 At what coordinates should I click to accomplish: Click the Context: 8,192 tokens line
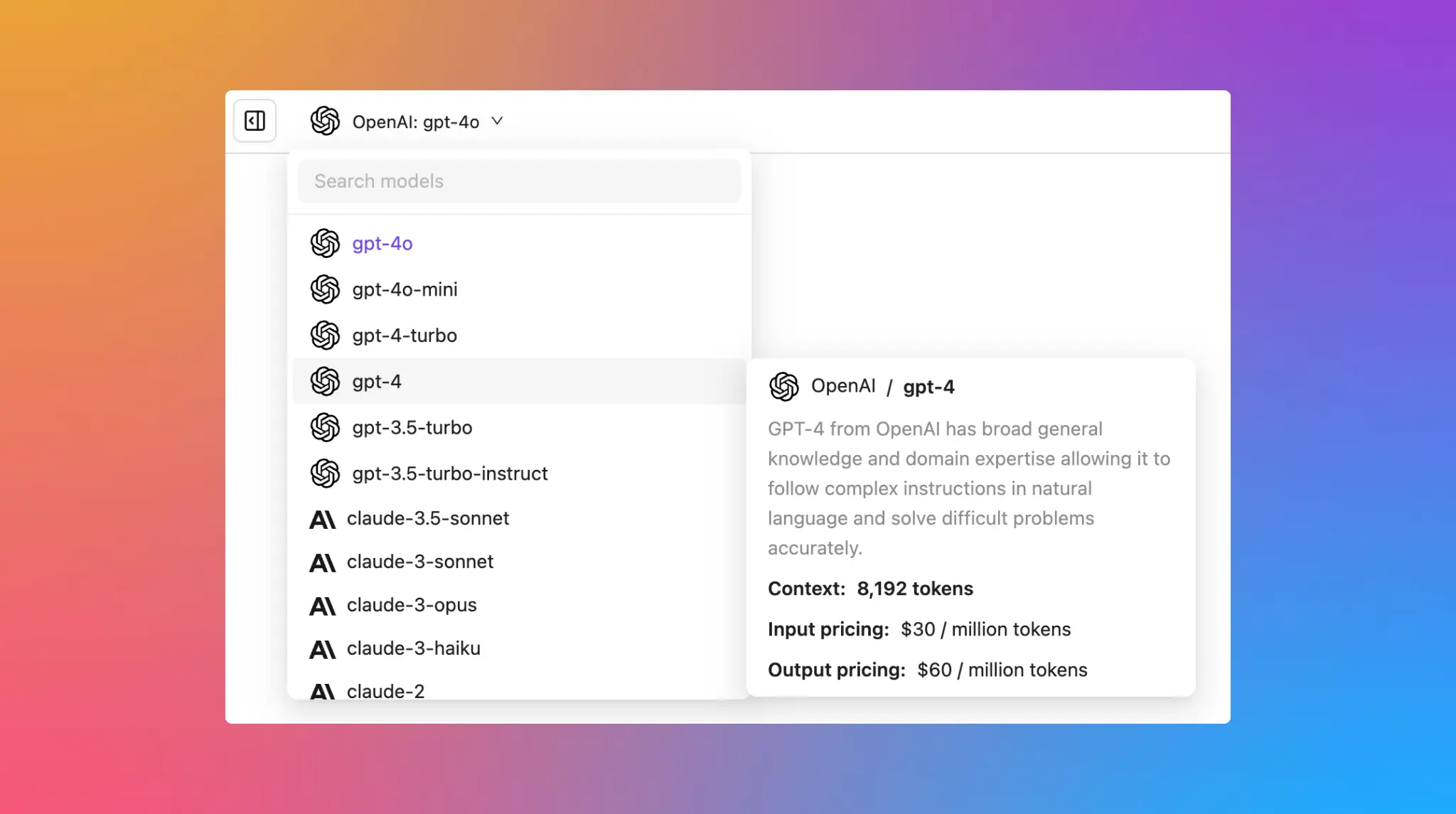870,589
